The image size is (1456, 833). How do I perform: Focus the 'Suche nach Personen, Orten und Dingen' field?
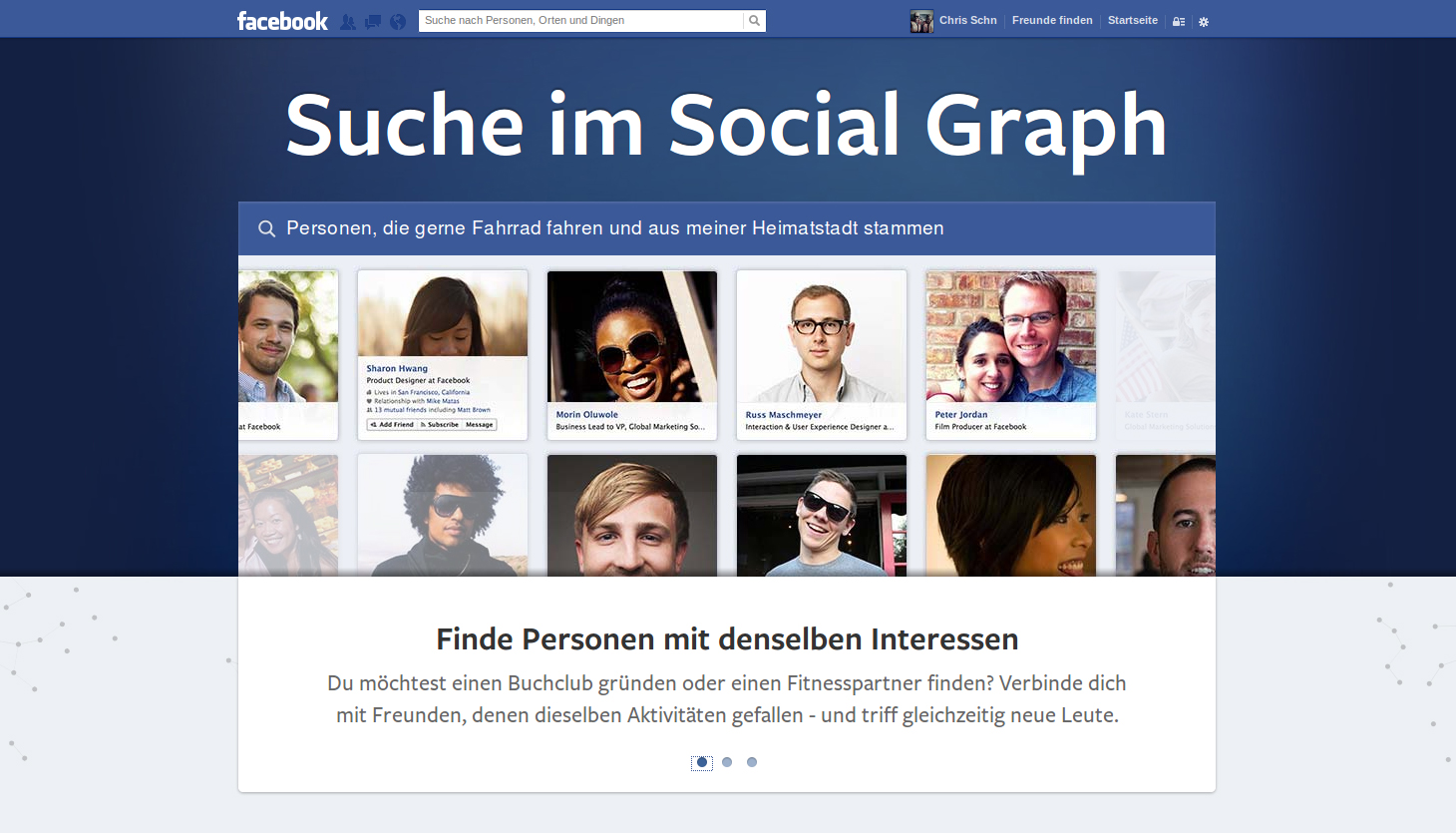580,21
